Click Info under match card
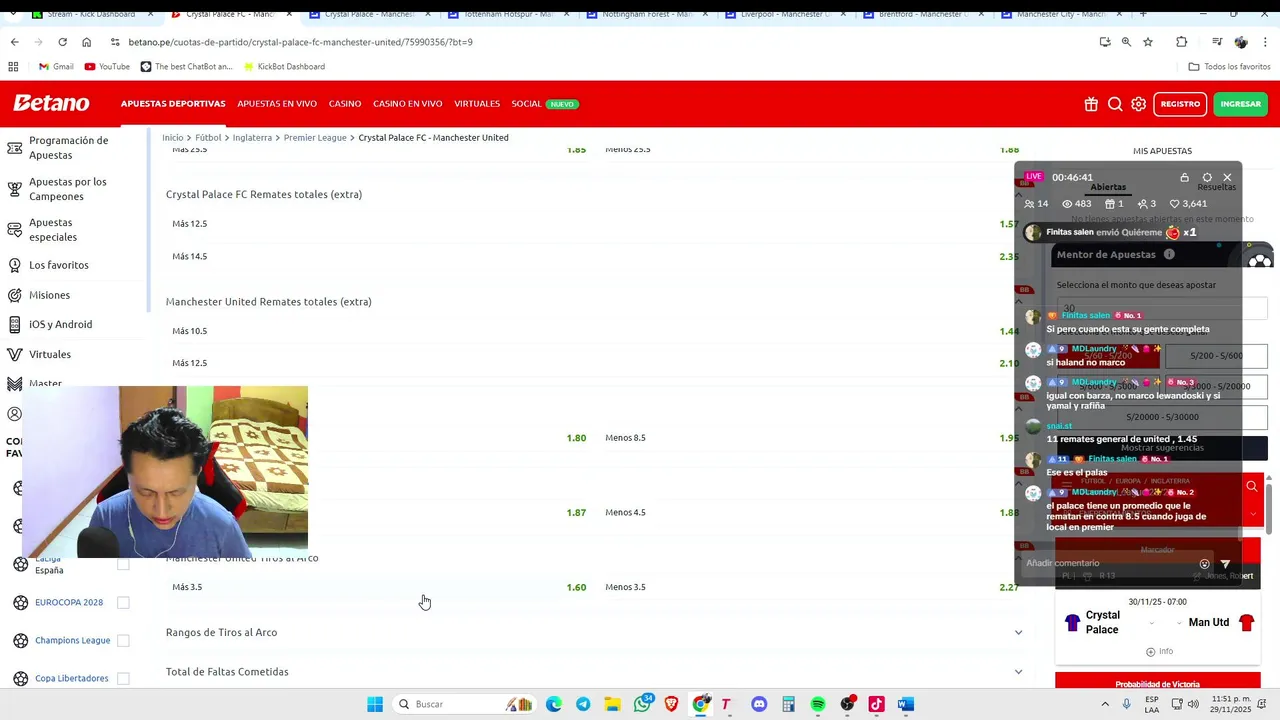 pos(1159,652)
